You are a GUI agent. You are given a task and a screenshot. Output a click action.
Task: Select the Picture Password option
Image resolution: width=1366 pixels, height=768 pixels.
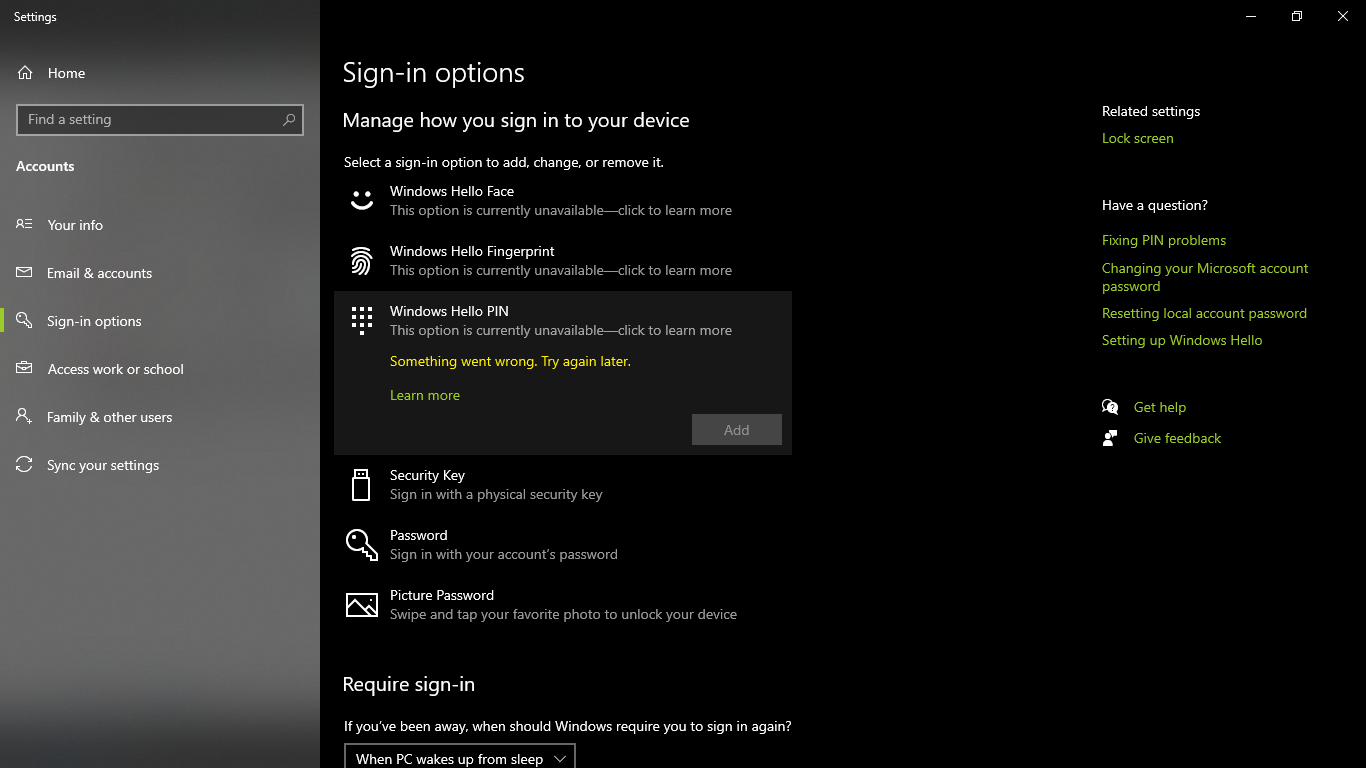point(563,604)
